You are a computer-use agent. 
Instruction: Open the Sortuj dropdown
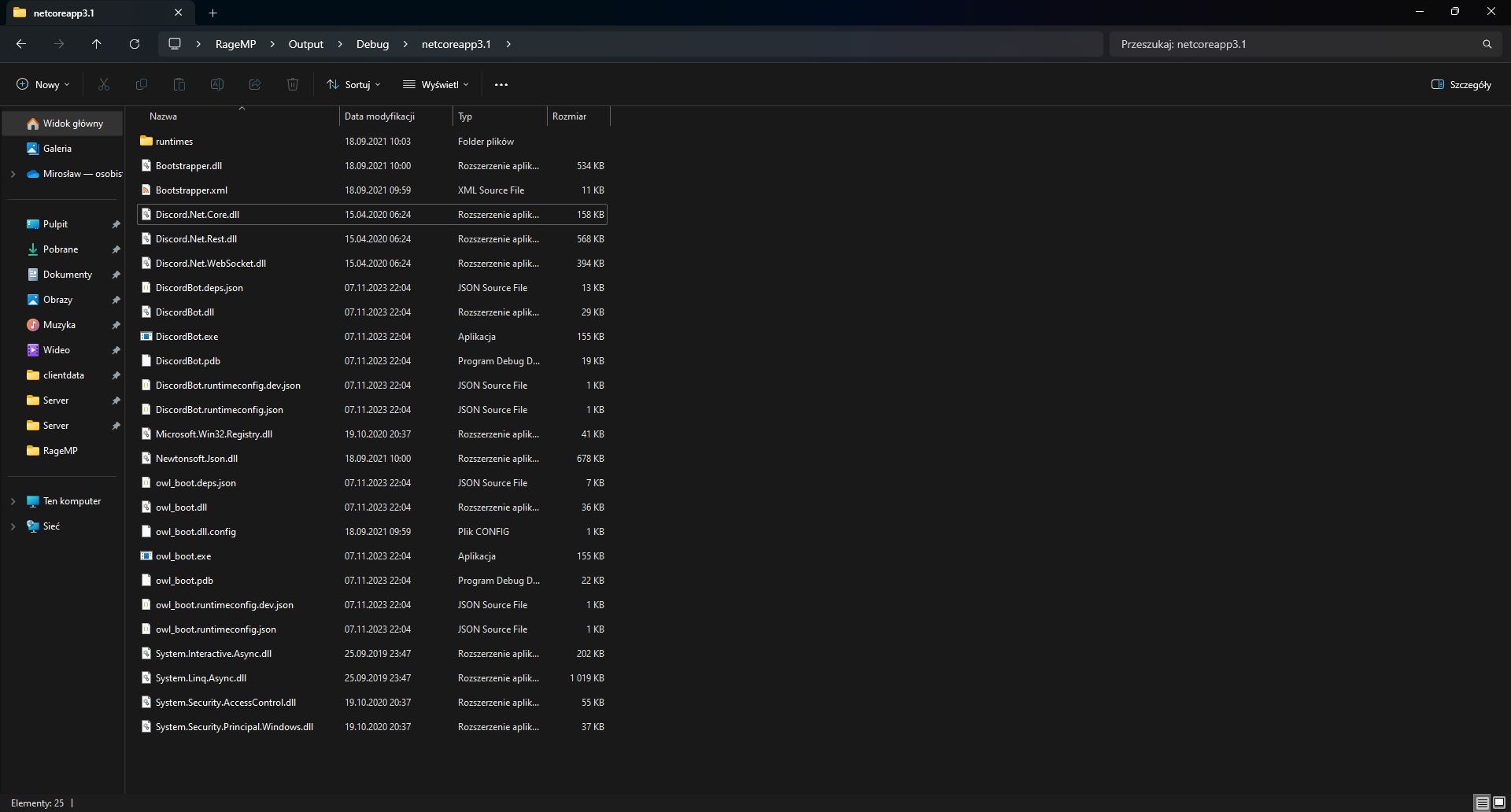[353, 84]
